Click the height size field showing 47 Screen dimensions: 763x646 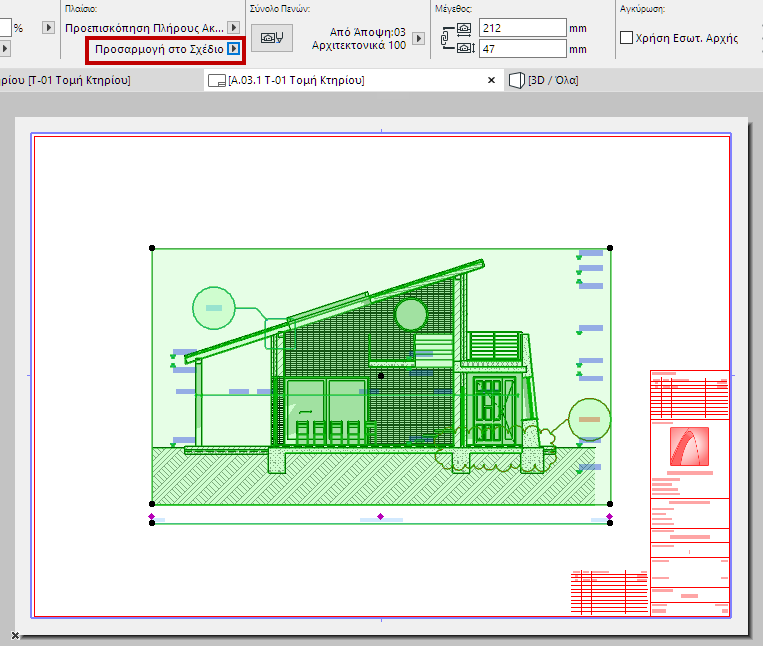[522, 48]
